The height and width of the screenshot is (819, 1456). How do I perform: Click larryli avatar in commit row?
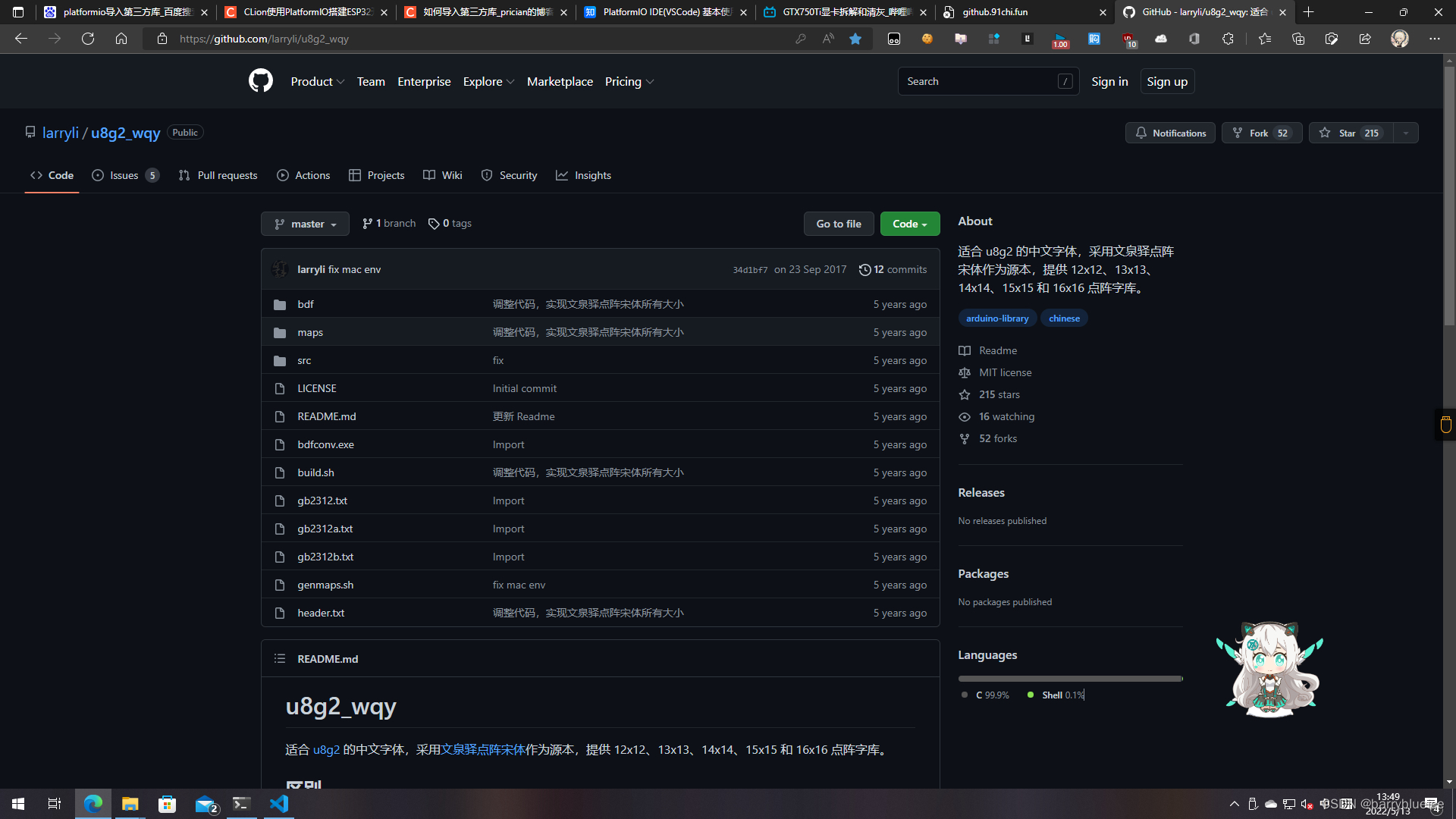pyautogui.click(x=280, y=269)
